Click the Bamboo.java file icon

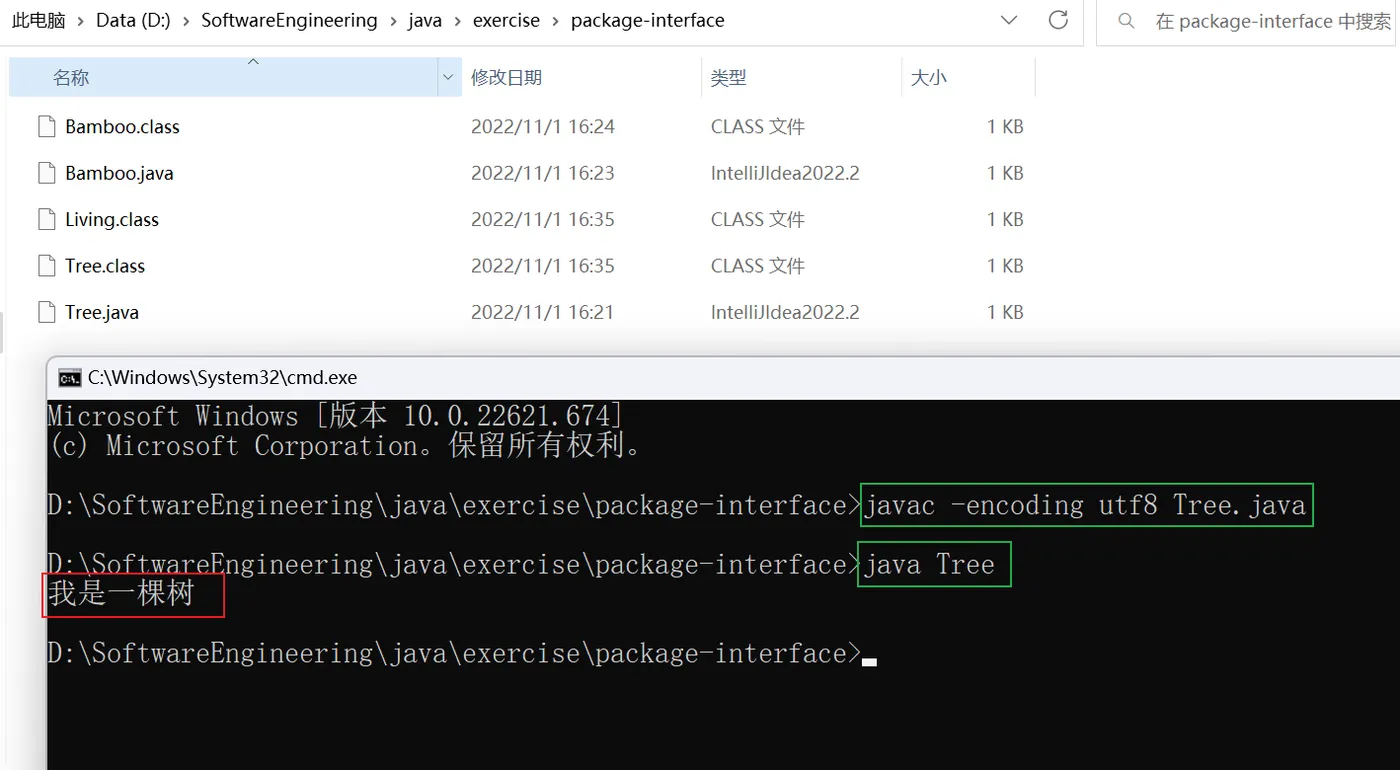click(46, 173)
